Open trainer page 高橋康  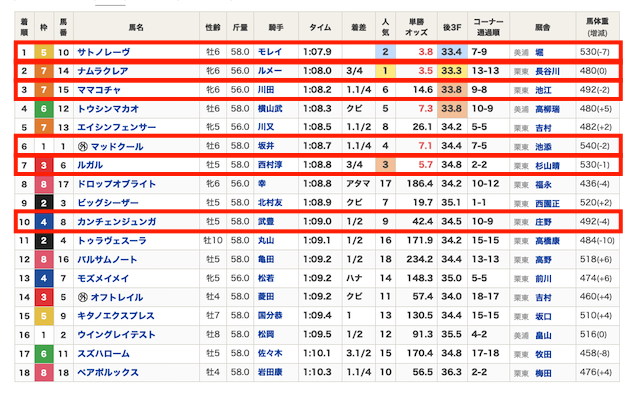(547, 241)
